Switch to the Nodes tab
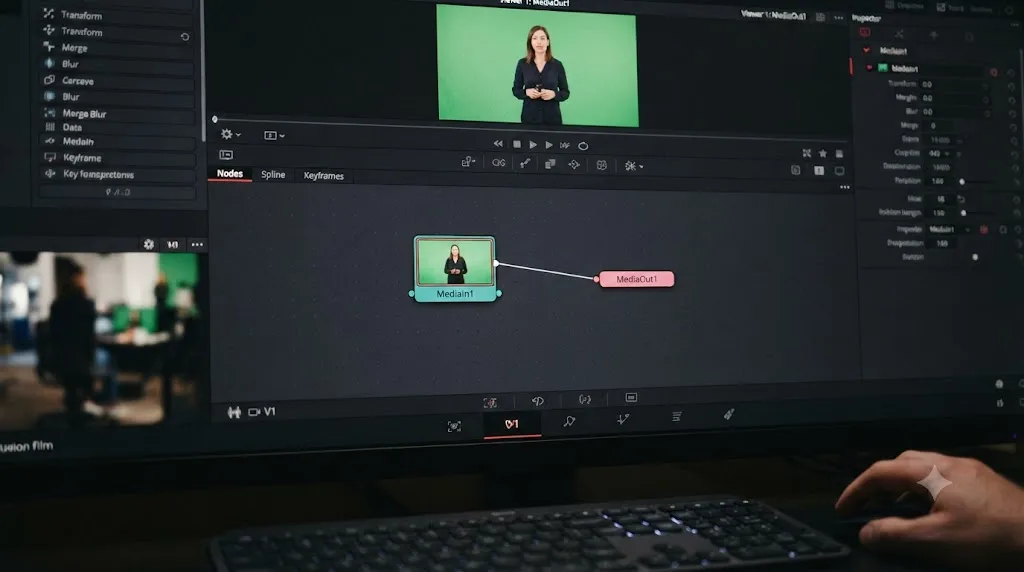Image resolution: width=1024 pixels, height=572 pixels. point(229,173)
